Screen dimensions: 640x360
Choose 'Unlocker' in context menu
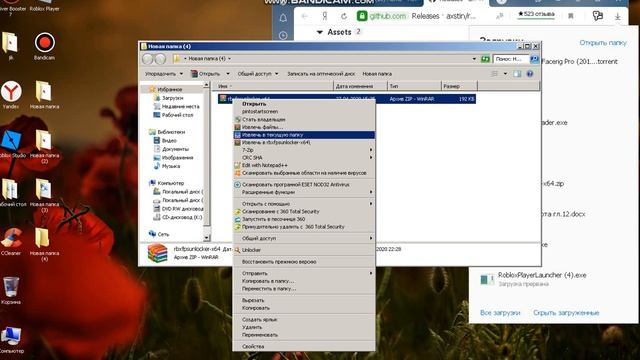click(304, 250)
